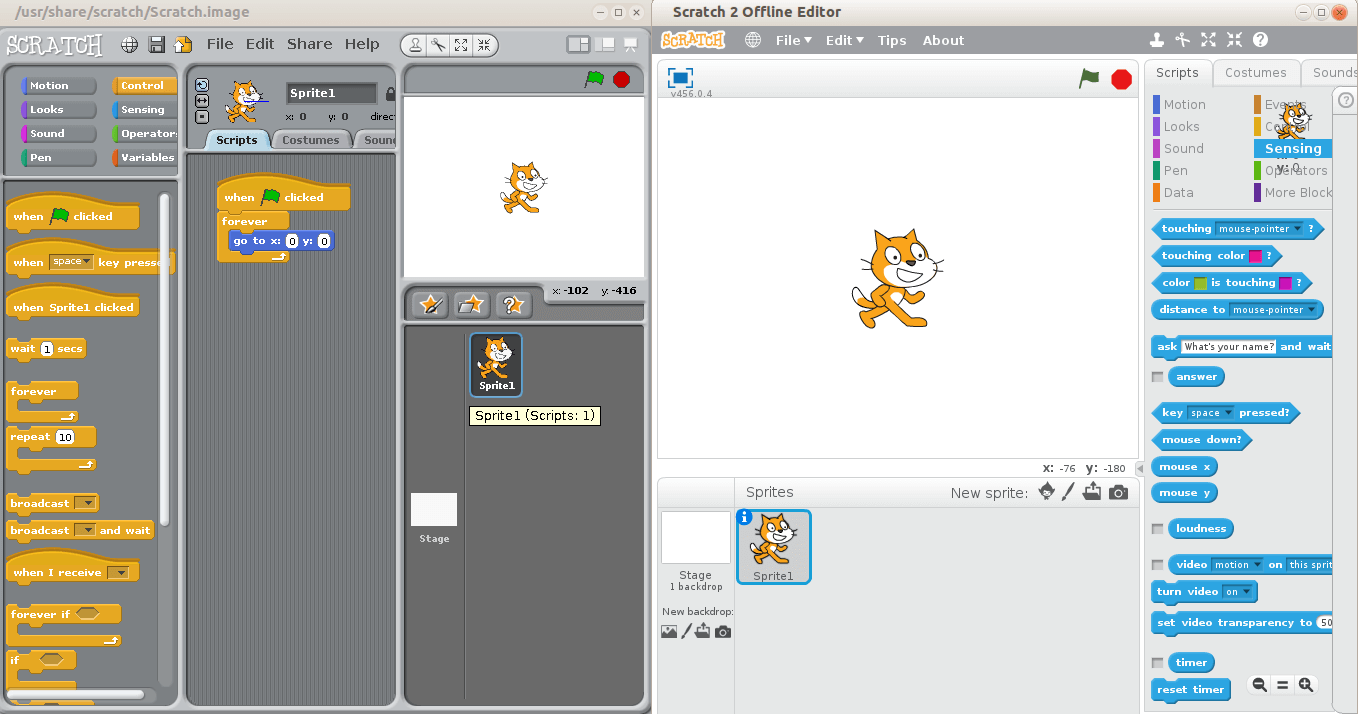1358x714 pixels.
Task: Choose sprite from library in Scratch 2
Action: (x=1047, y=492)
